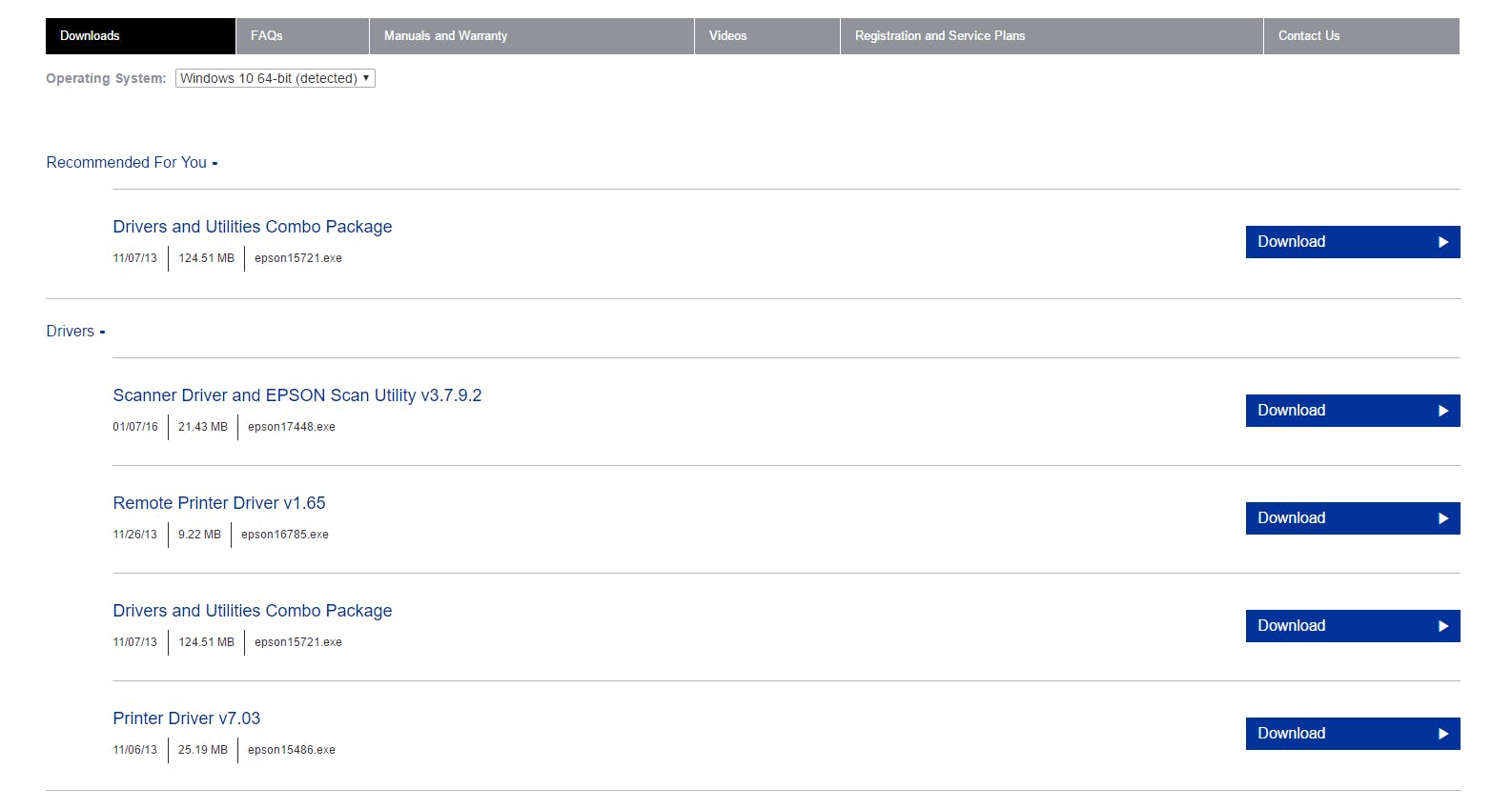The width and height of the screenshot is (1512, 809).
Task: Click the arrow icon on Remote Printer Driver download
Action: 1442,518
